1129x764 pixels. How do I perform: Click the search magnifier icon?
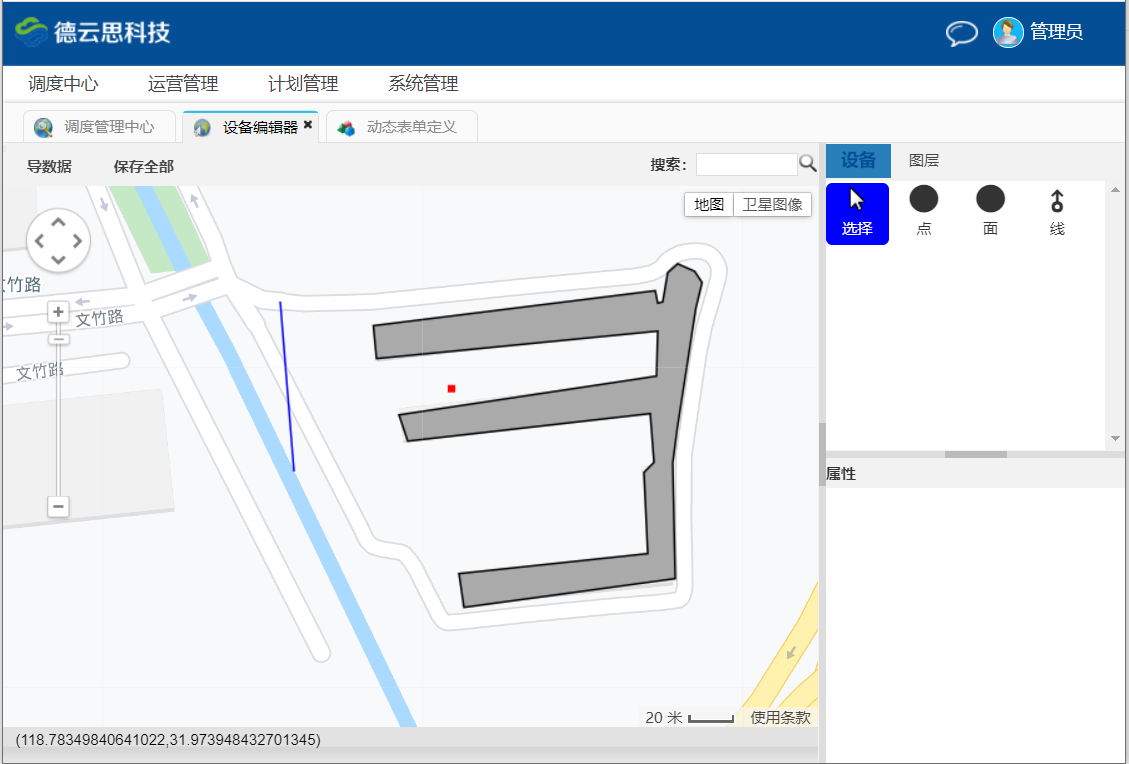point(807,164)
